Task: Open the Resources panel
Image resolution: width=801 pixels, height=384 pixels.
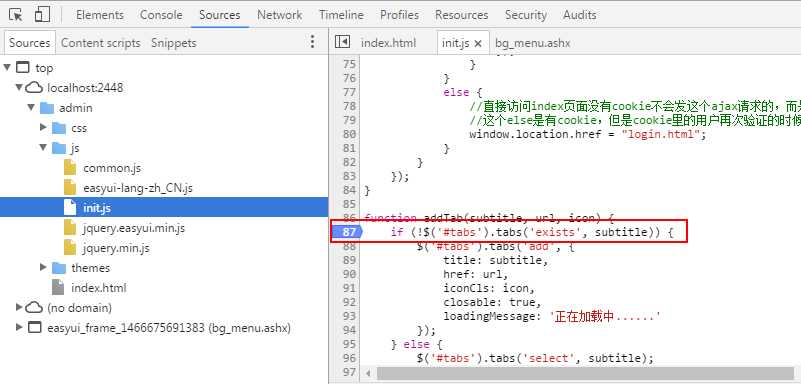Action: click(x=462, y=15)
